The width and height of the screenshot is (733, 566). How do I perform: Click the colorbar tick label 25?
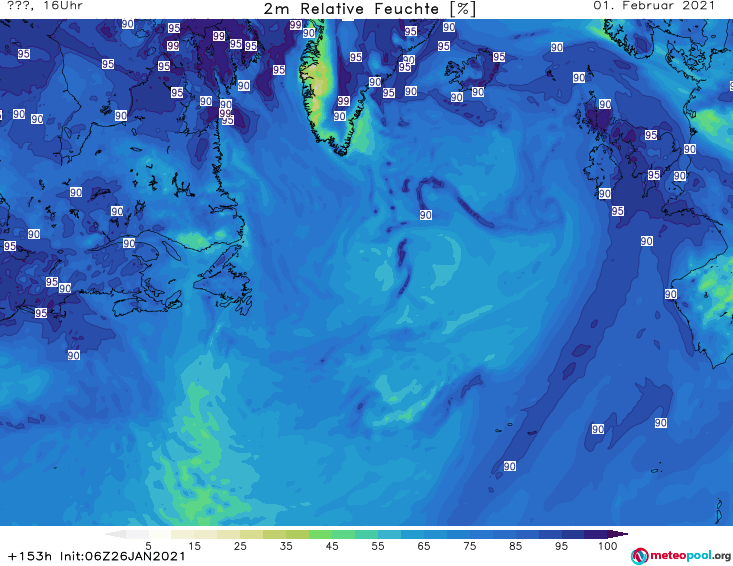[240, 546]
